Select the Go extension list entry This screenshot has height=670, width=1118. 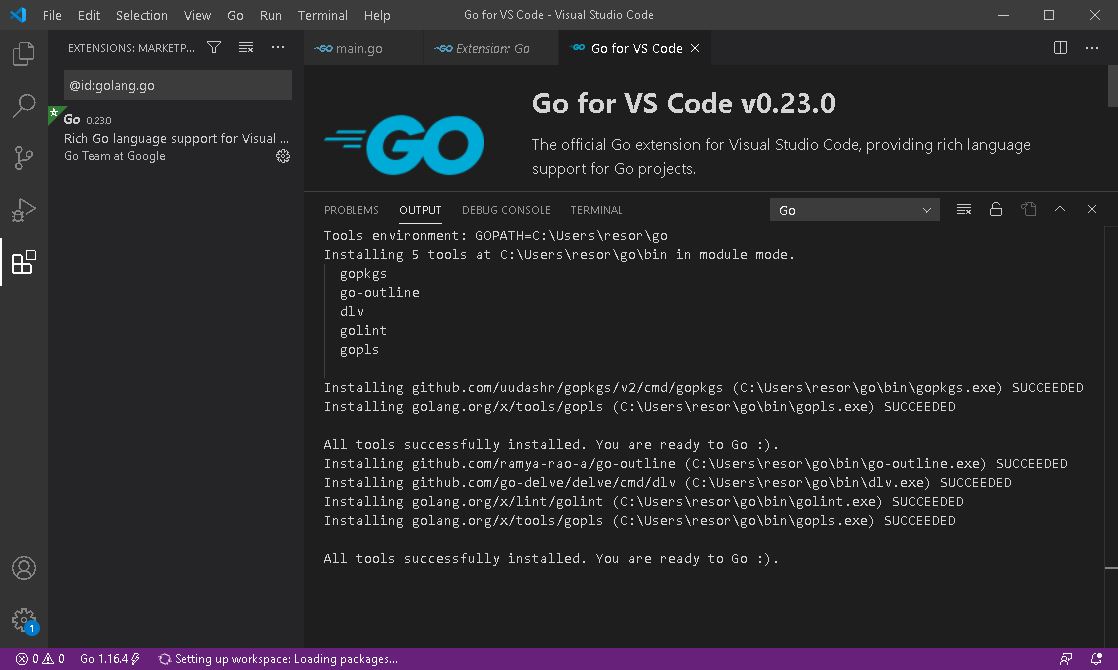click(x=176, y=138)
